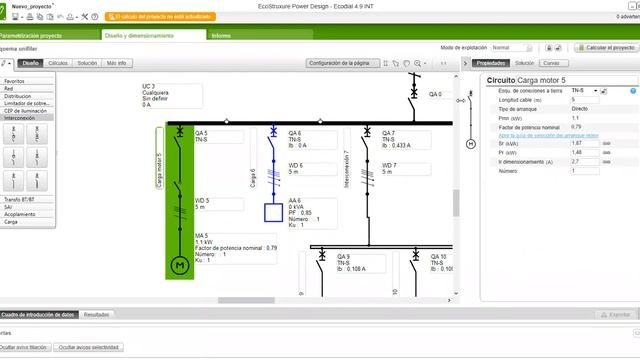Toggle the lock beside Ir dimensionamiento field
The width and height of the screenshot is (640, 360).
[607, 162]
